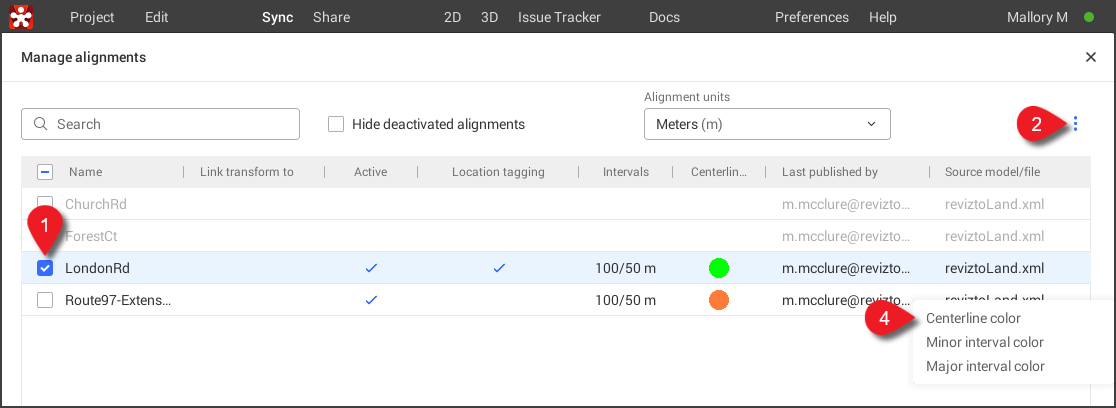Click LondonRd Active checkmark

[371, 268]
